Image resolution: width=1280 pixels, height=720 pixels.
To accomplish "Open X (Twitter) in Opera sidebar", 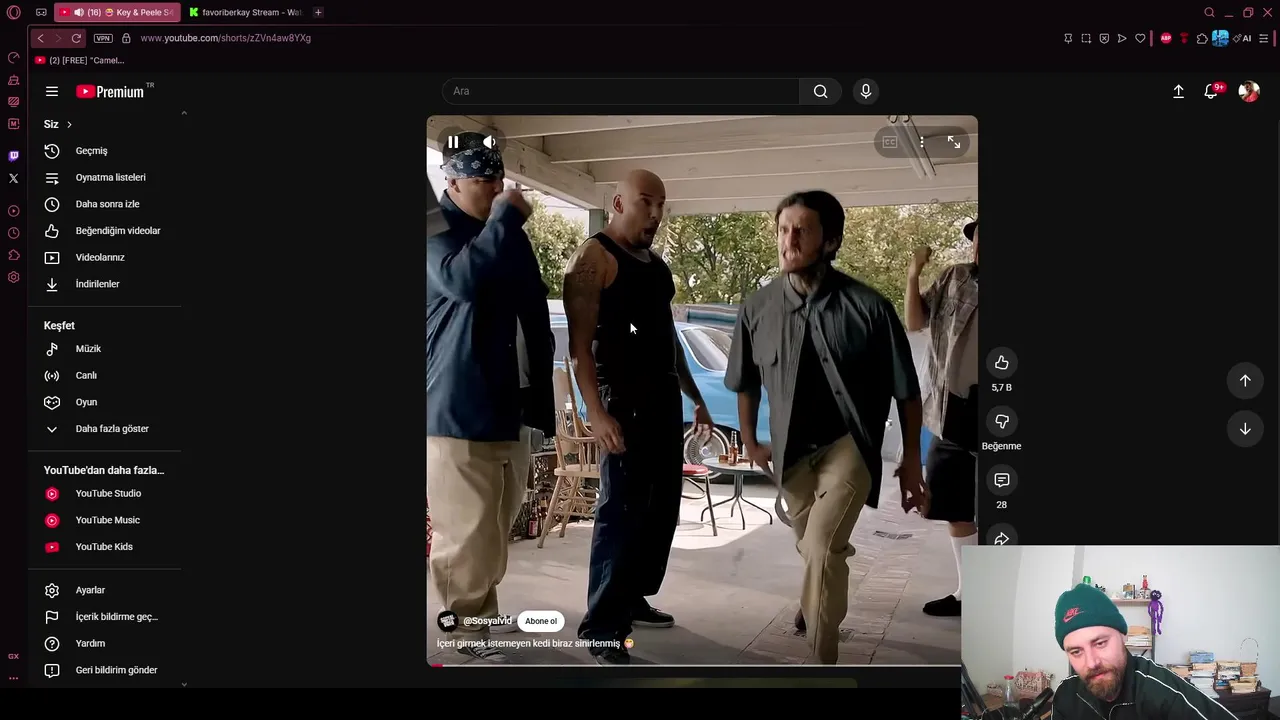I will pyautogui.click(x=13, y=178).
